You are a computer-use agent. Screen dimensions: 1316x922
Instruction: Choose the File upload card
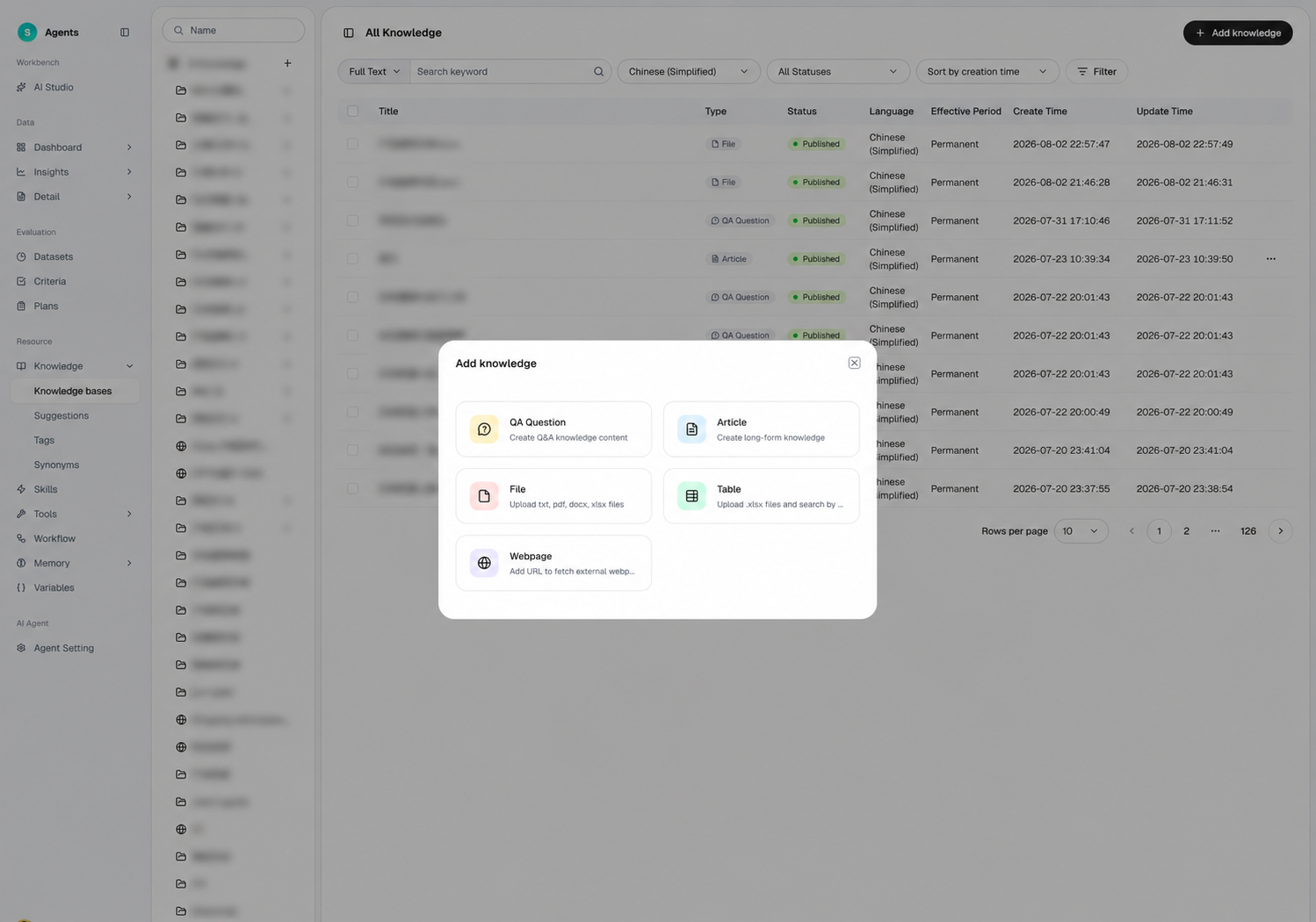[x=553, y=496]
